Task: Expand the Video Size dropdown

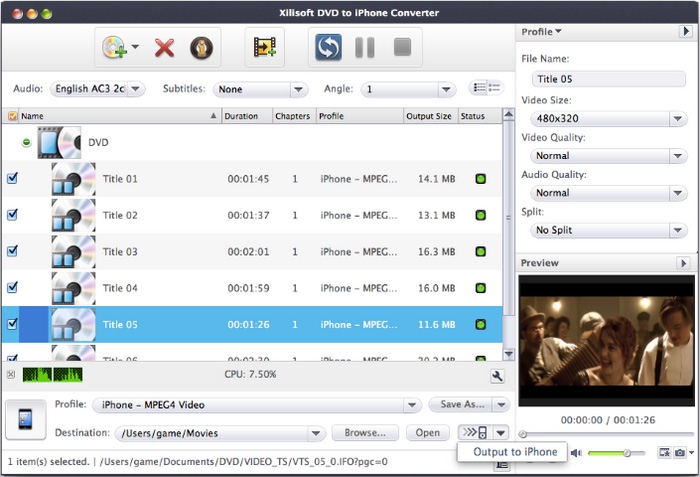Action: click(605, 119)
